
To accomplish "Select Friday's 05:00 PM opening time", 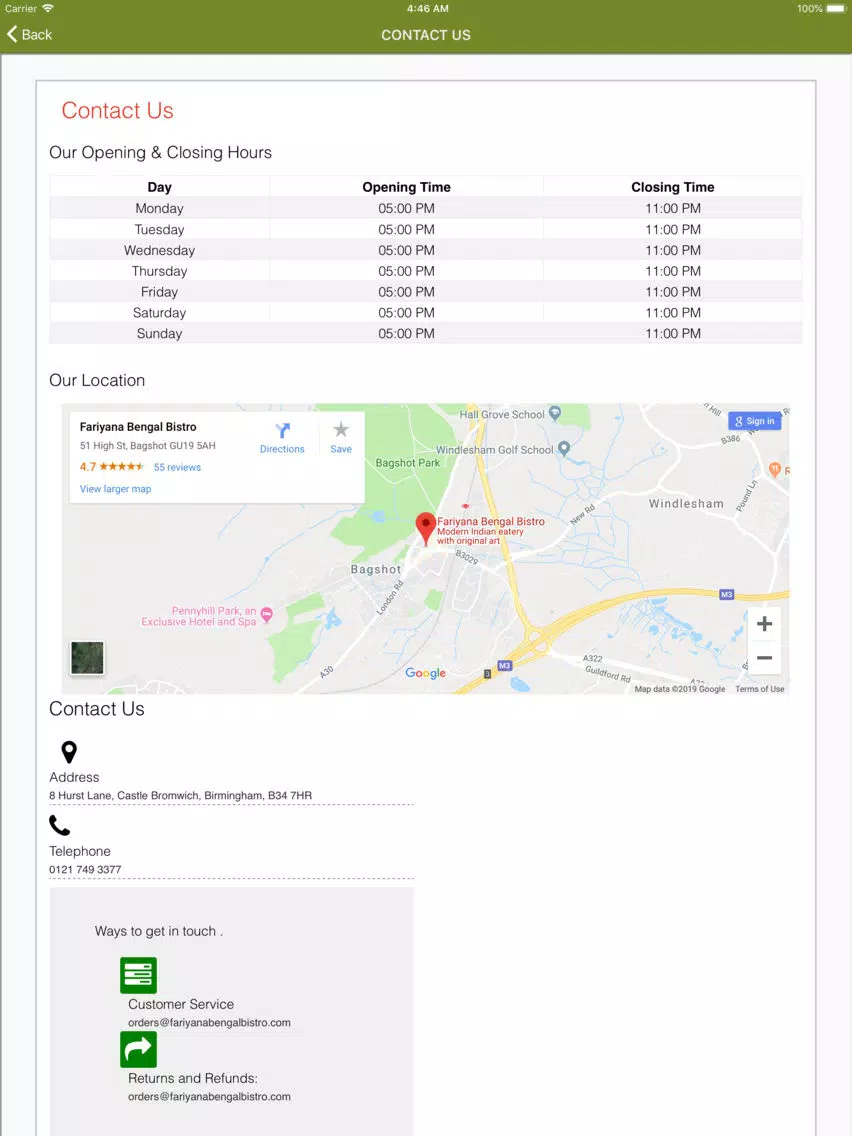I will click(406, 292).
